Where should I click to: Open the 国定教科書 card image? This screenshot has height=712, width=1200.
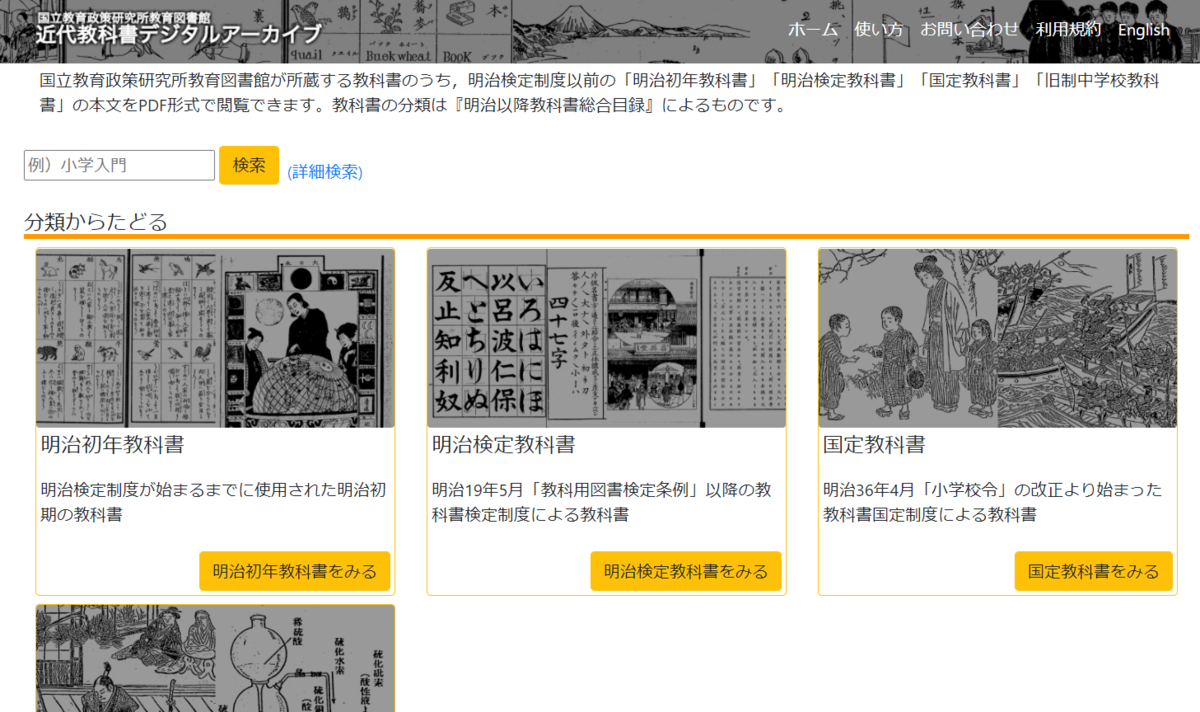(998, 338)
